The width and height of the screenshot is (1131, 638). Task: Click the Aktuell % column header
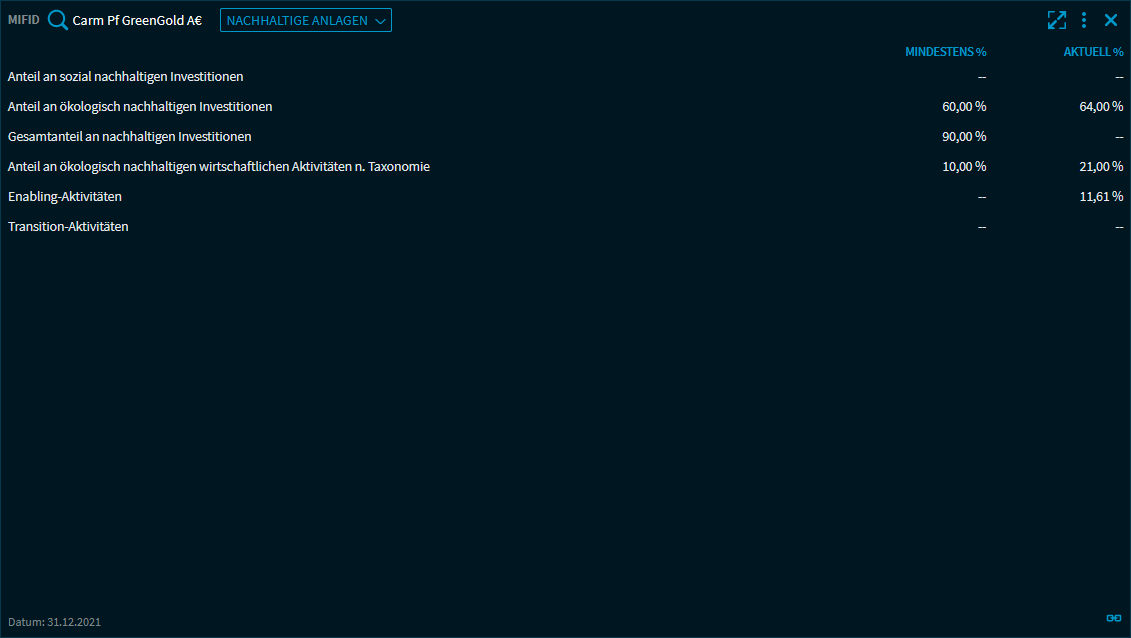click(x=1093, y=52)
